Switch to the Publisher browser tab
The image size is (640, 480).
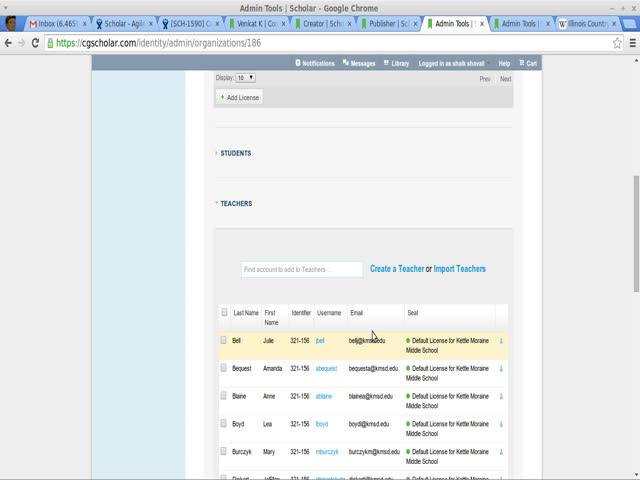(x=384, y=23)
